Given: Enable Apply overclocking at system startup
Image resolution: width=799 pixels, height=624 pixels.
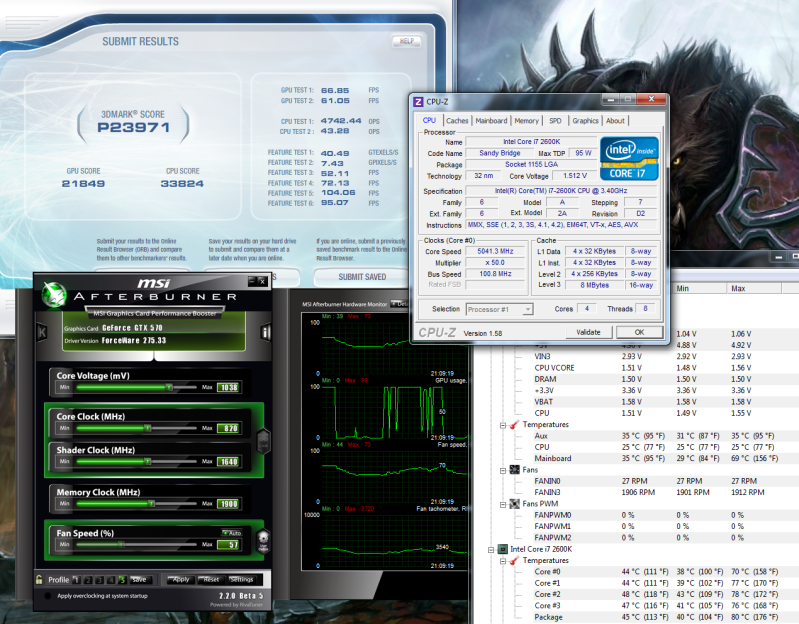Looking at the screenshot, I should (x=47, y=595).
